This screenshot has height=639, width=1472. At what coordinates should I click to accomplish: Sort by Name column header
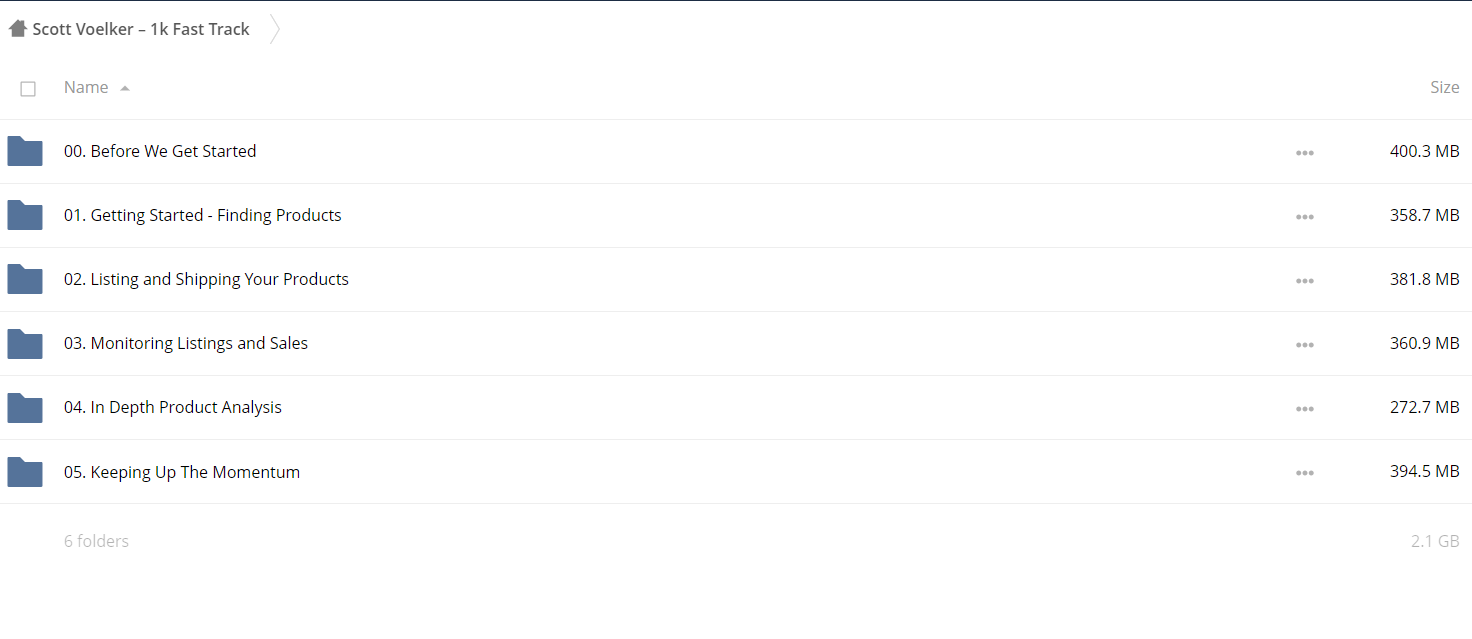point(86,87)
